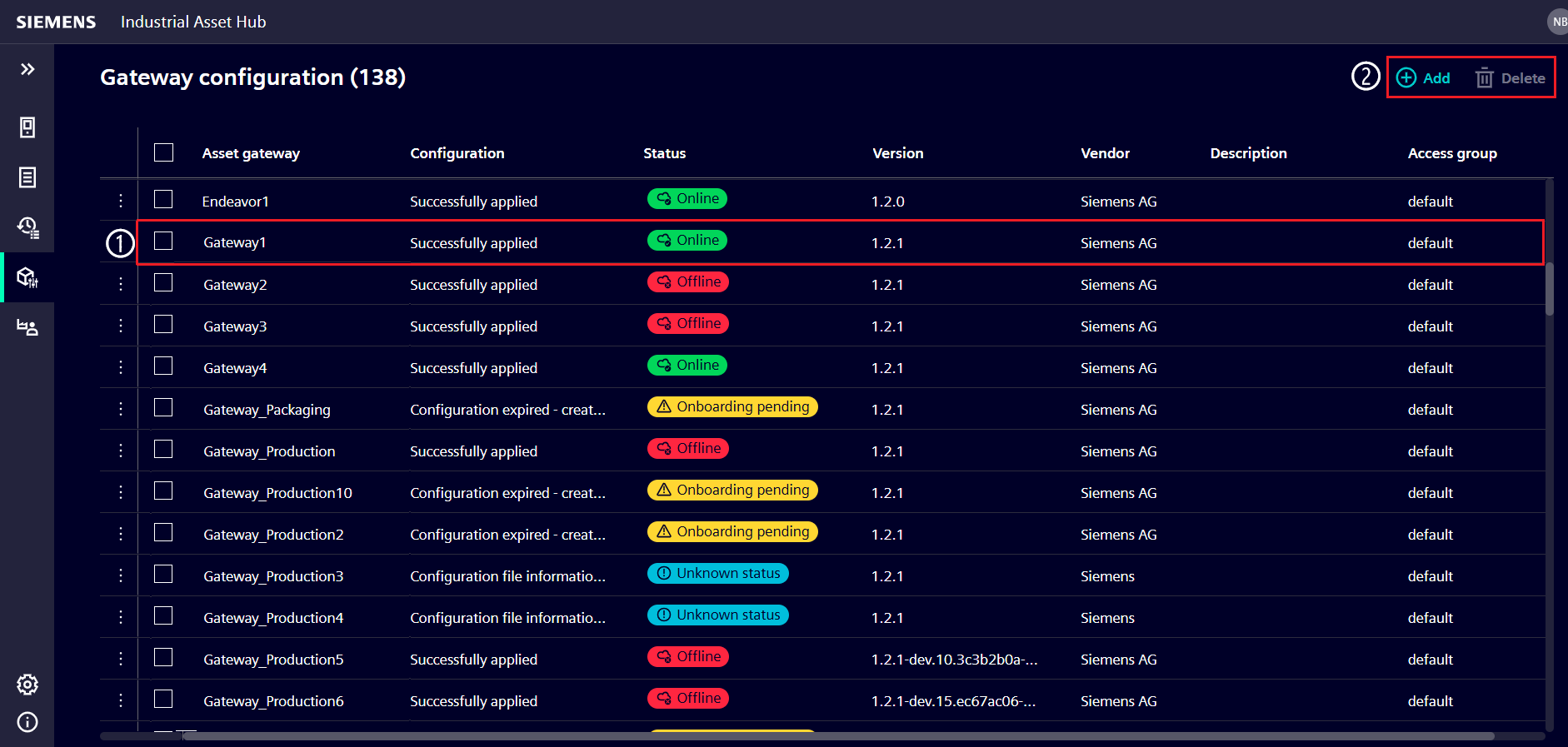Screen dimensions: 1568x747
Task: Open the history clock icon in sidebar
Action: click(27, 227)
